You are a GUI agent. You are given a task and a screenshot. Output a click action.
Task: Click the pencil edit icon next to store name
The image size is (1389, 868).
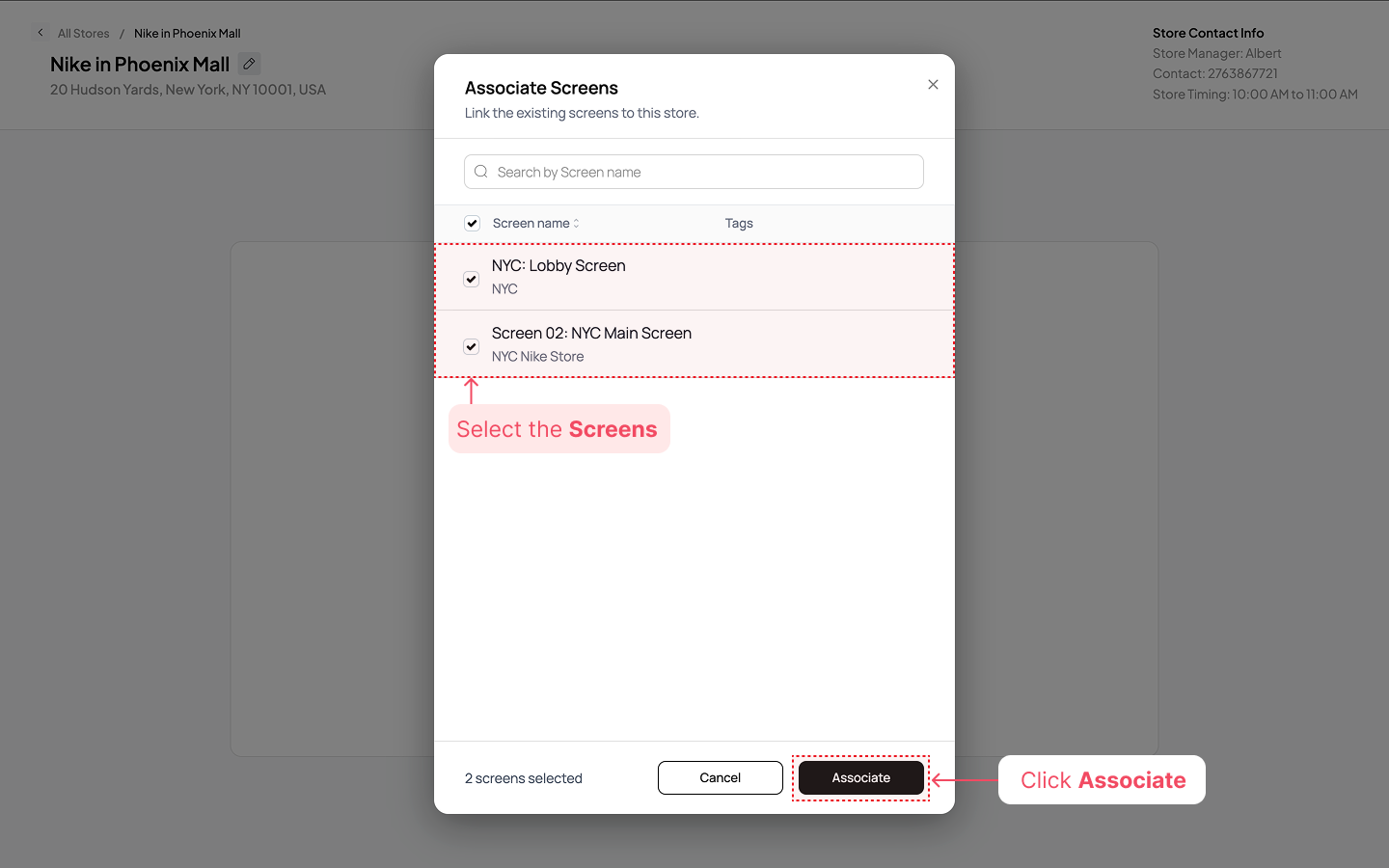tap(249, 64)
